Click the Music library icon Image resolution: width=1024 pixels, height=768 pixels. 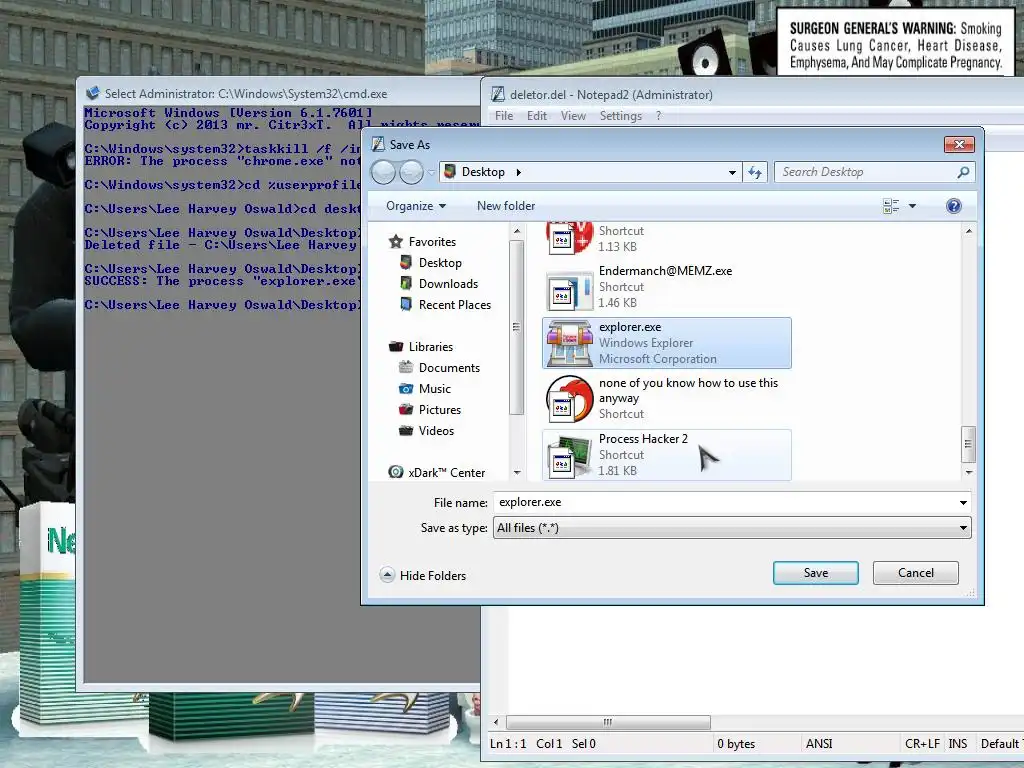(x=406, y=389)
